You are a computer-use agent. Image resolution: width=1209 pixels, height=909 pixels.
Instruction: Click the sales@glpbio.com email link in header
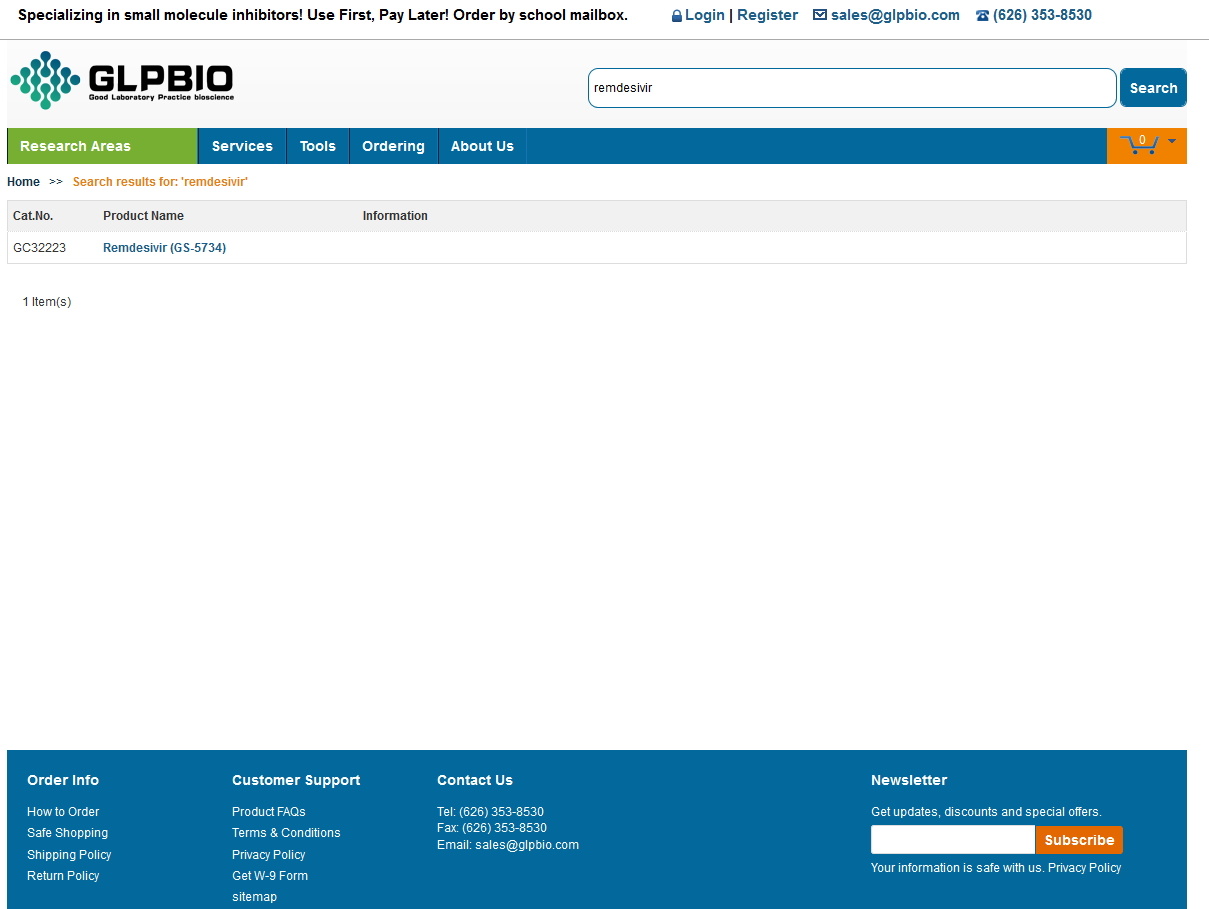click(x=895, y=15)
